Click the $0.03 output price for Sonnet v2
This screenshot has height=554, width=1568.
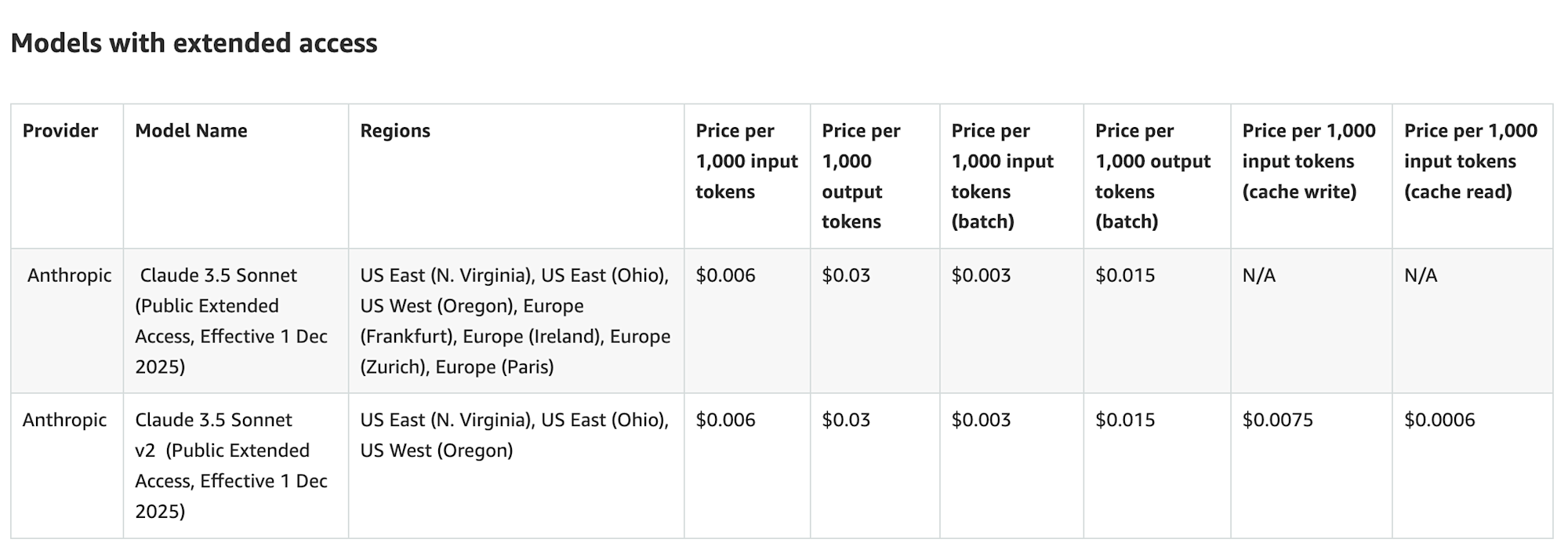pyautogui.click(x=846, y=421)
